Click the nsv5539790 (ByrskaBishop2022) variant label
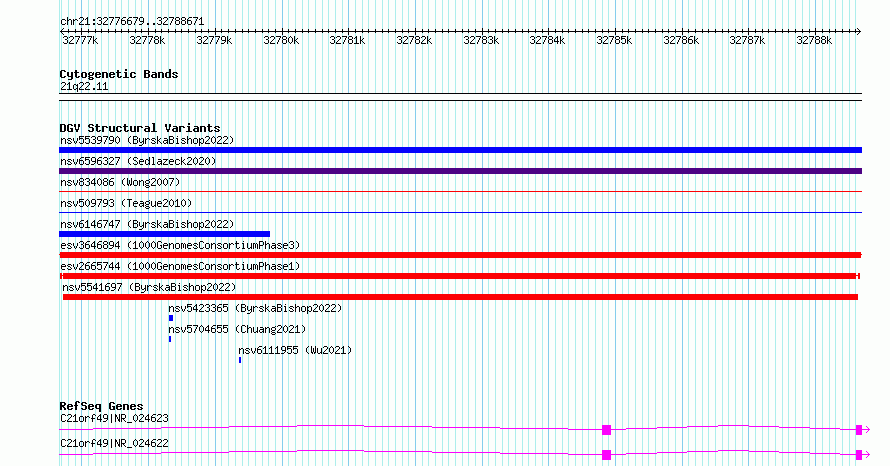This screenshot has height=466, width=890. pyautogui.click(x=147, y=140)
